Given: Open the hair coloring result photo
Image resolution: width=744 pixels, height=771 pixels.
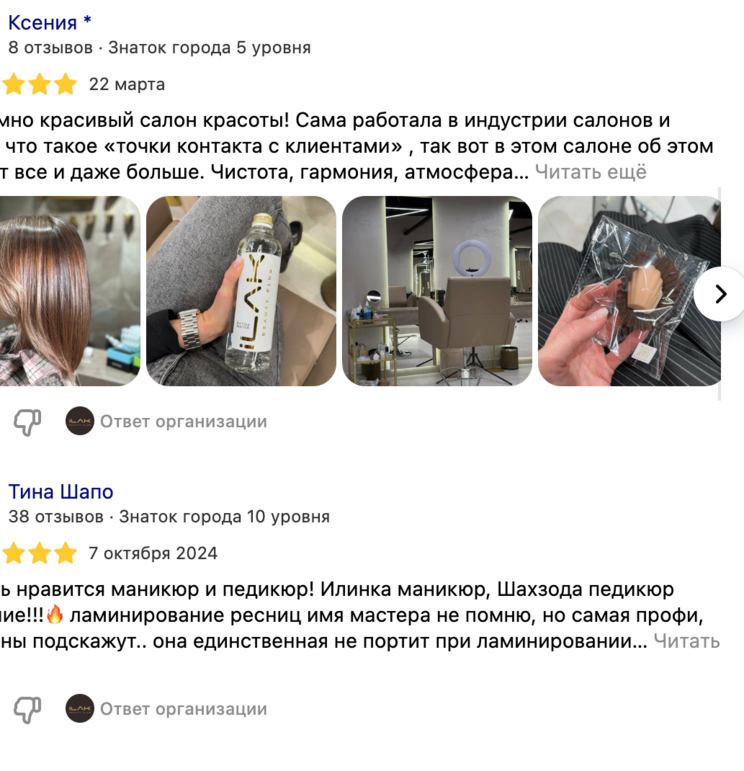Looking at the screenshot, I should click(x=70, y=291).
